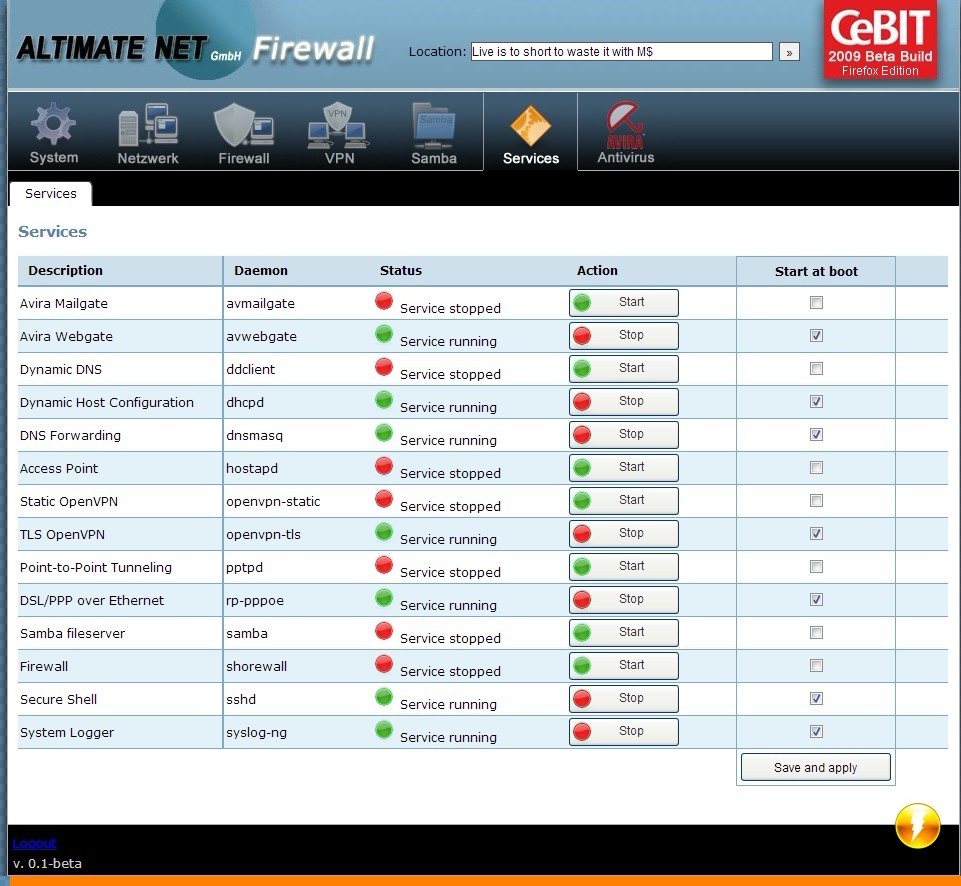
Task: Stop the TLS OpenVPN service
Action: (623, 534)
